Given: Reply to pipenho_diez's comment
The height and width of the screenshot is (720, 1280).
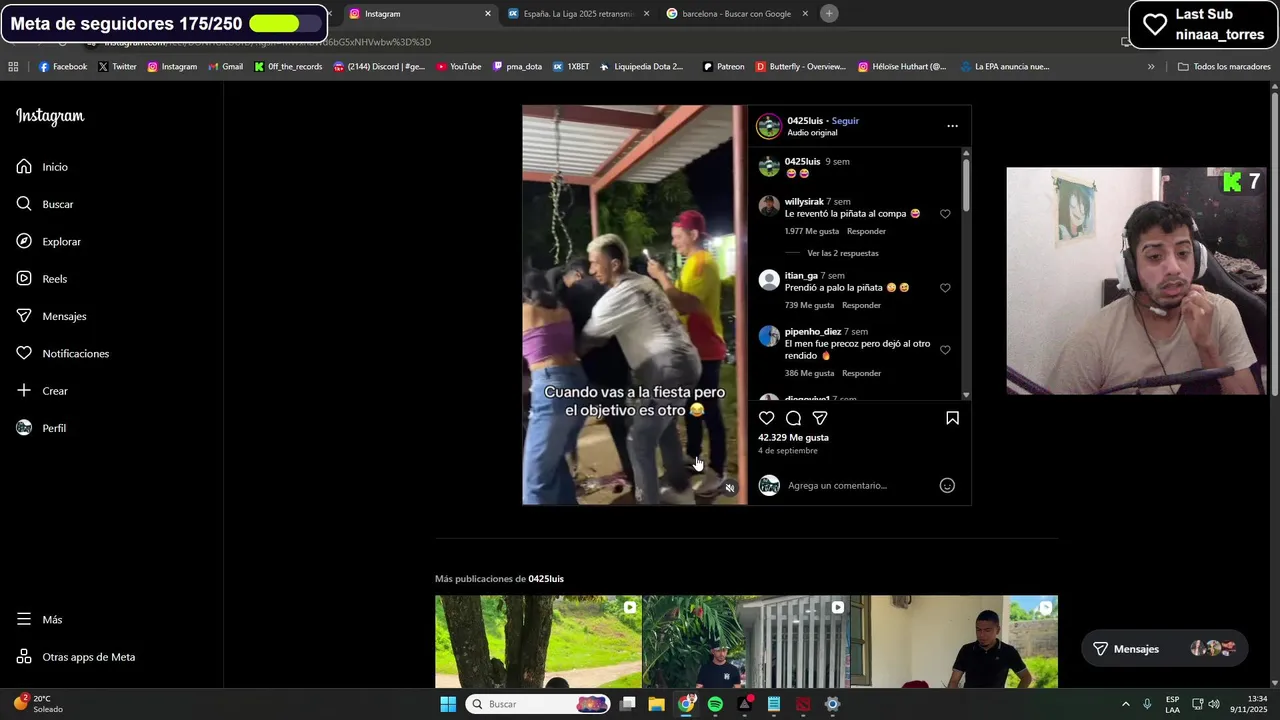Looking at the screenshot, I should 861,373.
